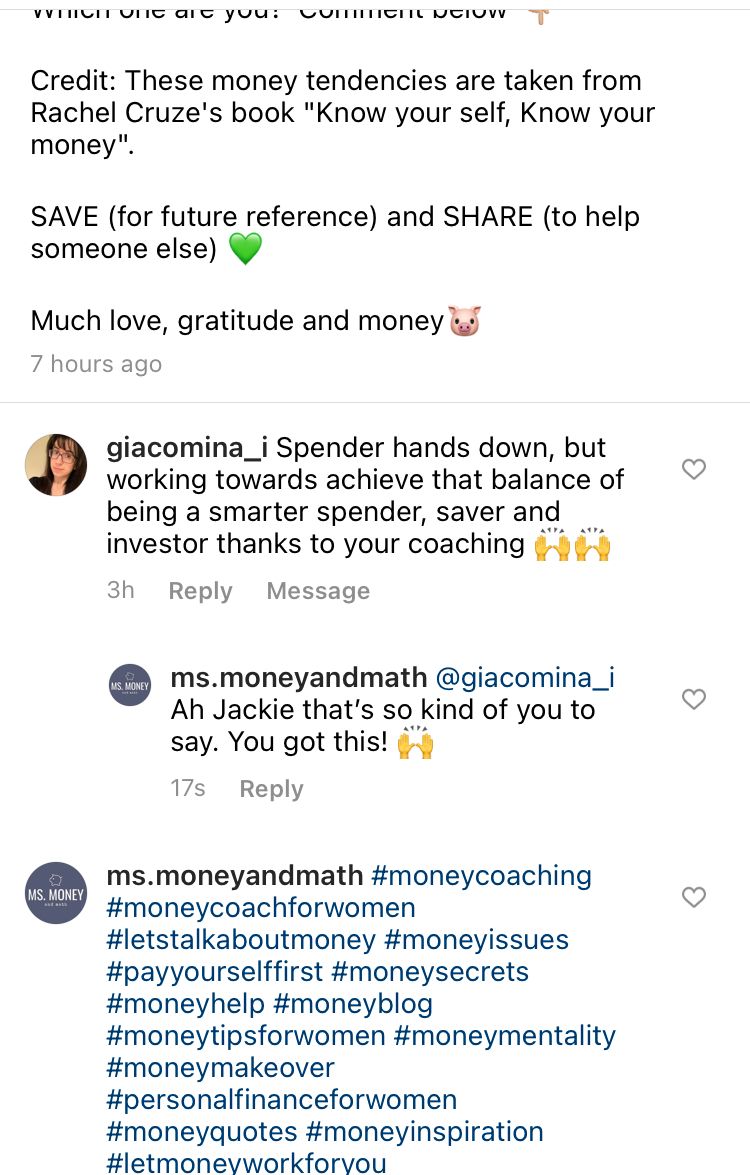This screenshot has height=1175, width=750.
Task: Open the #letstalkaboutmoney hashtag
Action: (241, 940)
